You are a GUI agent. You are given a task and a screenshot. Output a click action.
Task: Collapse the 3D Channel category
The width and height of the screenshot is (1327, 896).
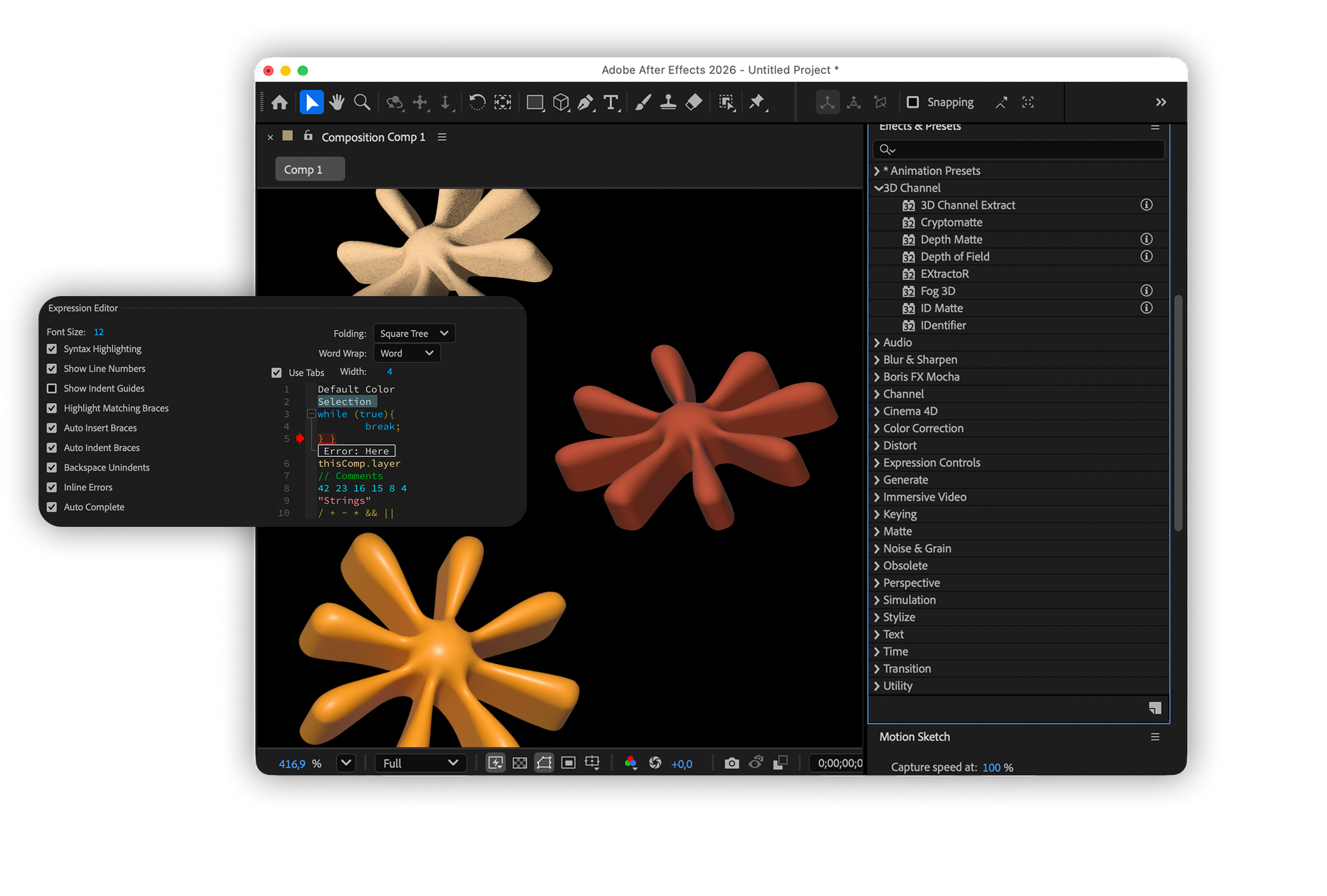point(878,188)
